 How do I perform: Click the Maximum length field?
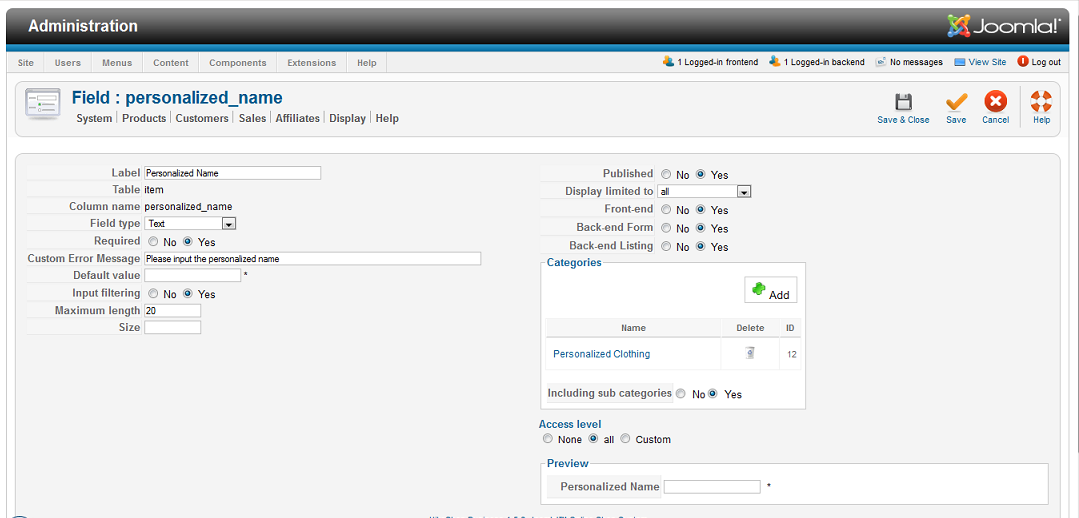173,311
